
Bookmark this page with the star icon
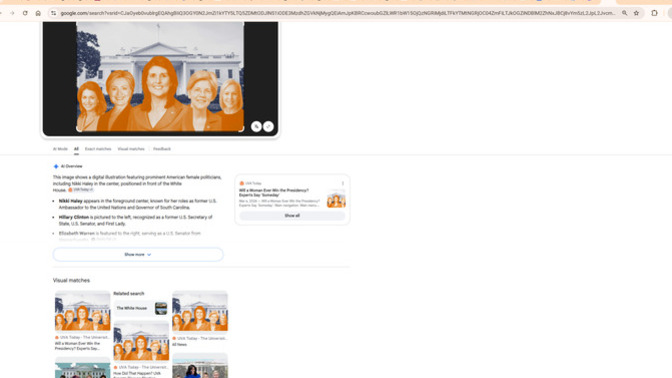coord(636,13)
